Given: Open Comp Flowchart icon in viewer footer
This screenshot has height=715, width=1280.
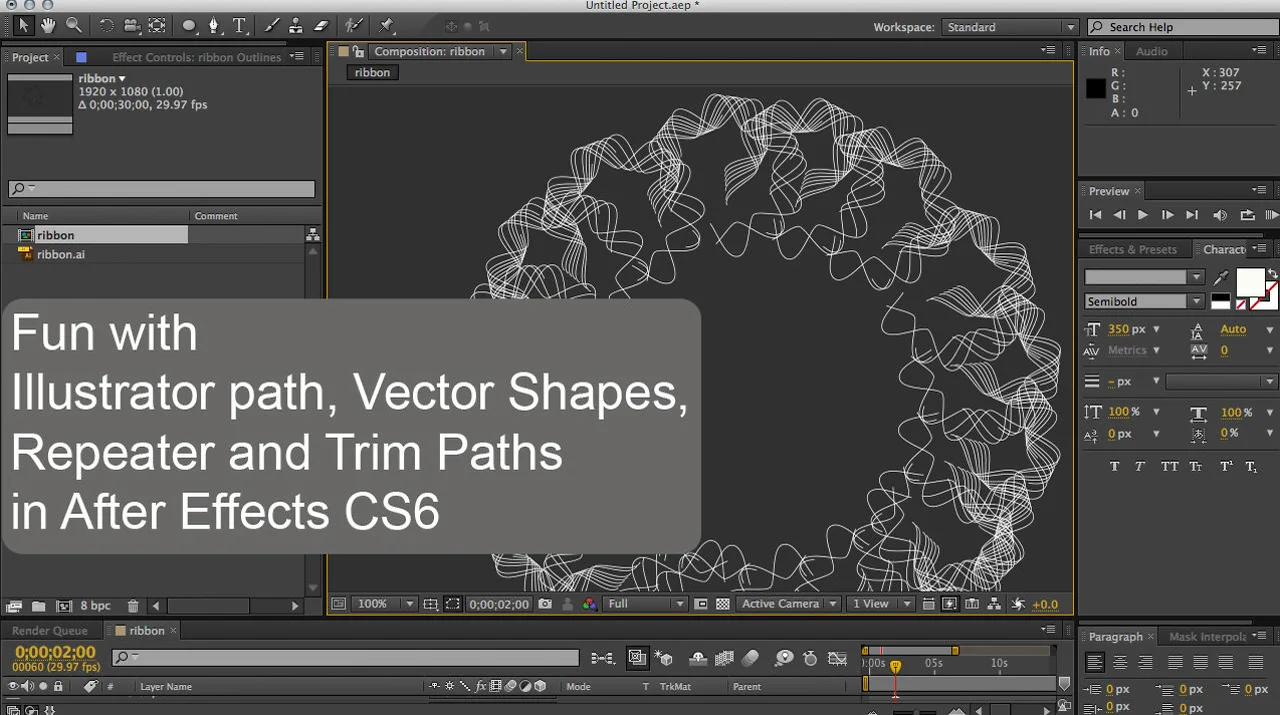Looking at the screenshot, I should [994, 604].
